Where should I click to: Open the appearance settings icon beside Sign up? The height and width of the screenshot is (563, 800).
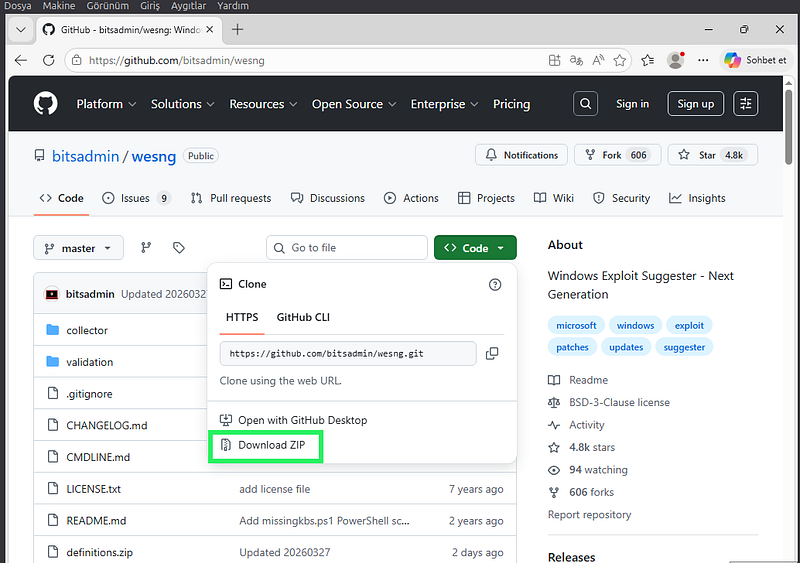pyautogui.click(x=745, y=104)
